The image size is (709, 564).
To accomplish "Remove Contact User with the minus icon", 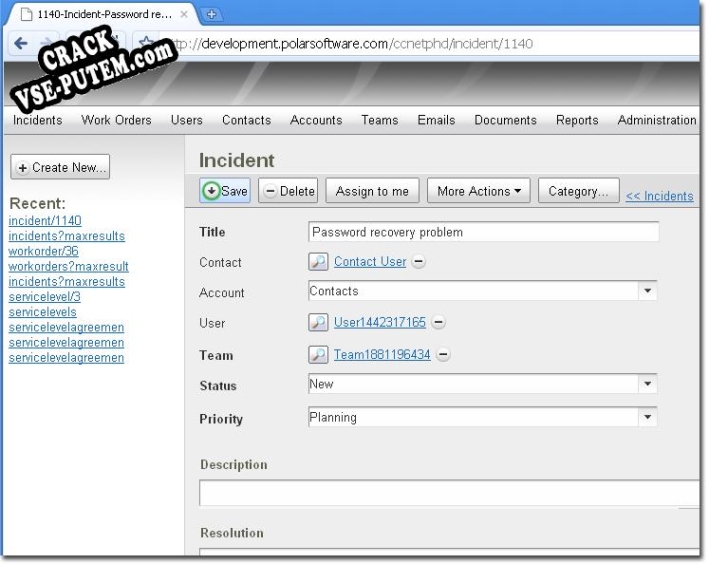I will pyautogui.click(x=418, y=262).
